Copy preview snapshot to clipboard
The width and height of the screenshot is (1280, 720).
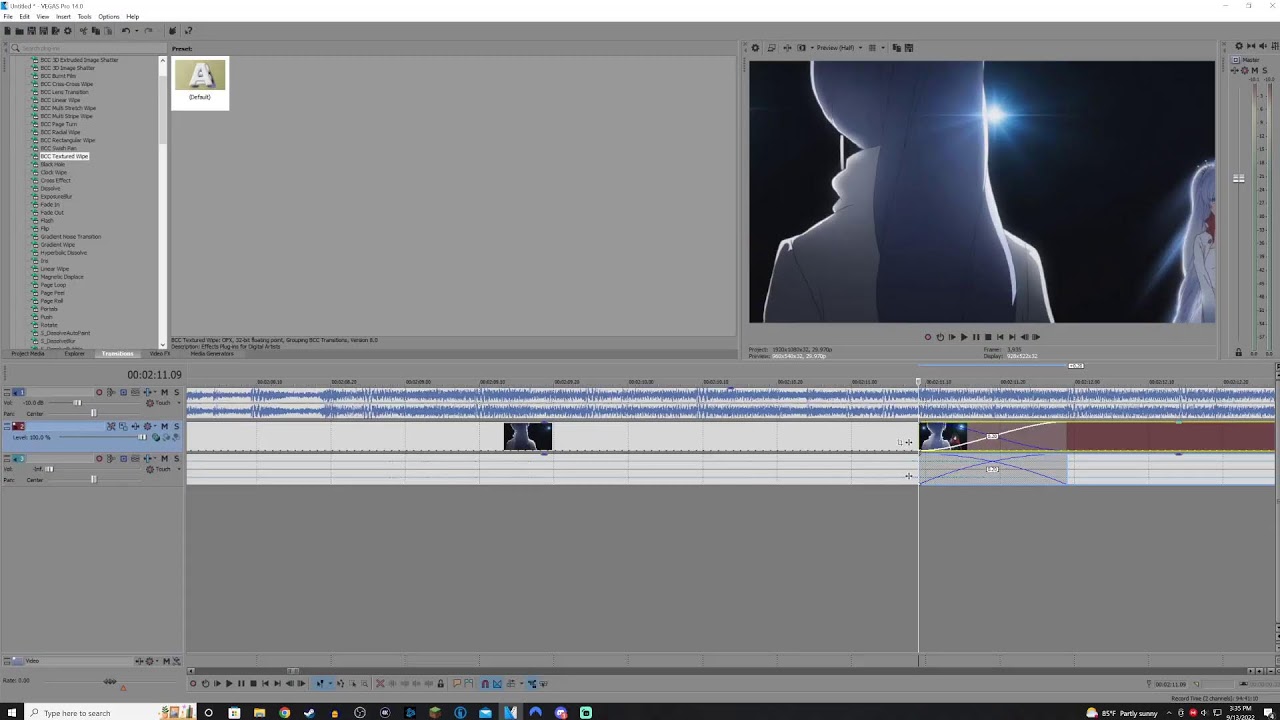897,48
